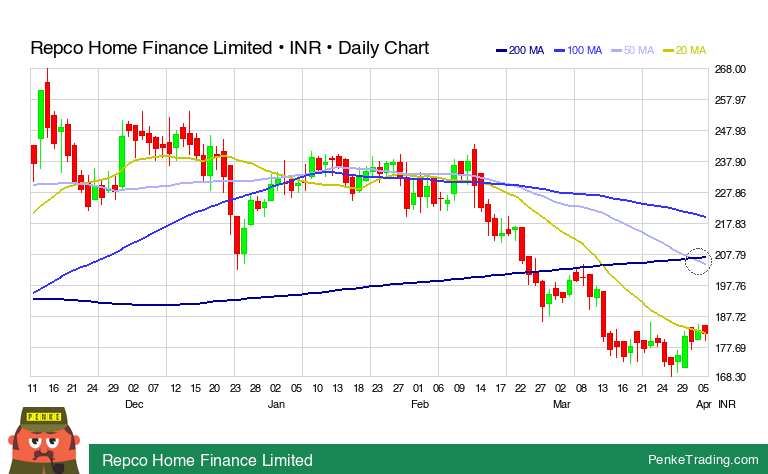Select the 268.00 price axis label
768x474 pixels.
730,69
